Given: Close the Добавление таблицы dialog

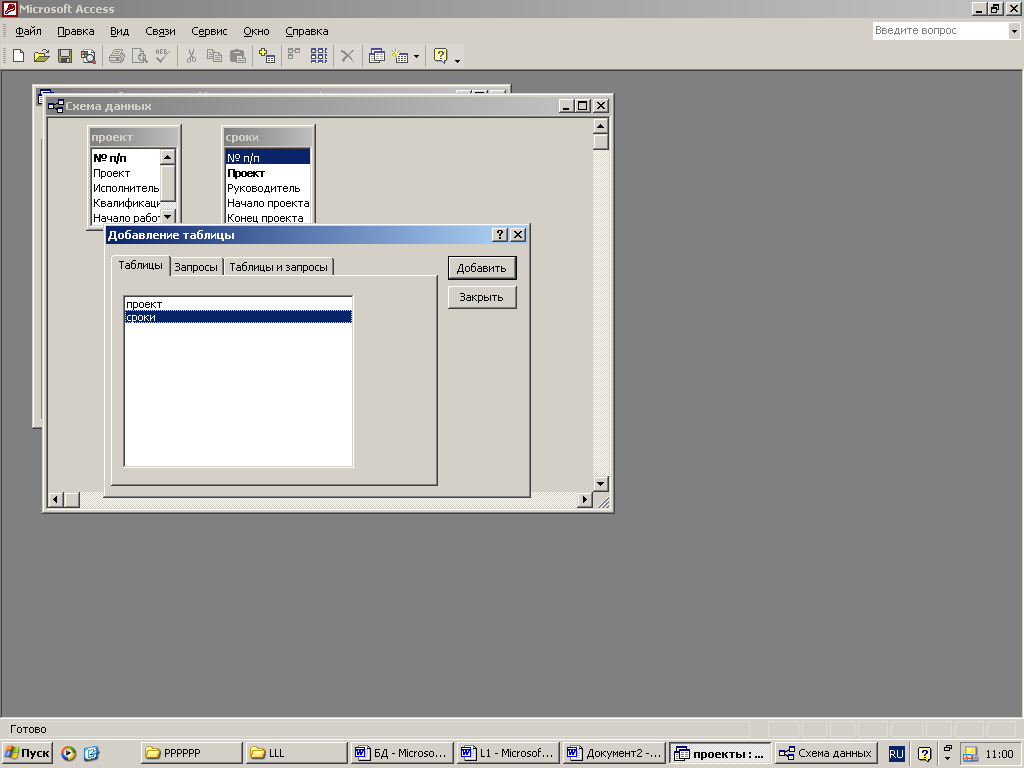Looking at the screenshot, I should [x=518, y=234].
